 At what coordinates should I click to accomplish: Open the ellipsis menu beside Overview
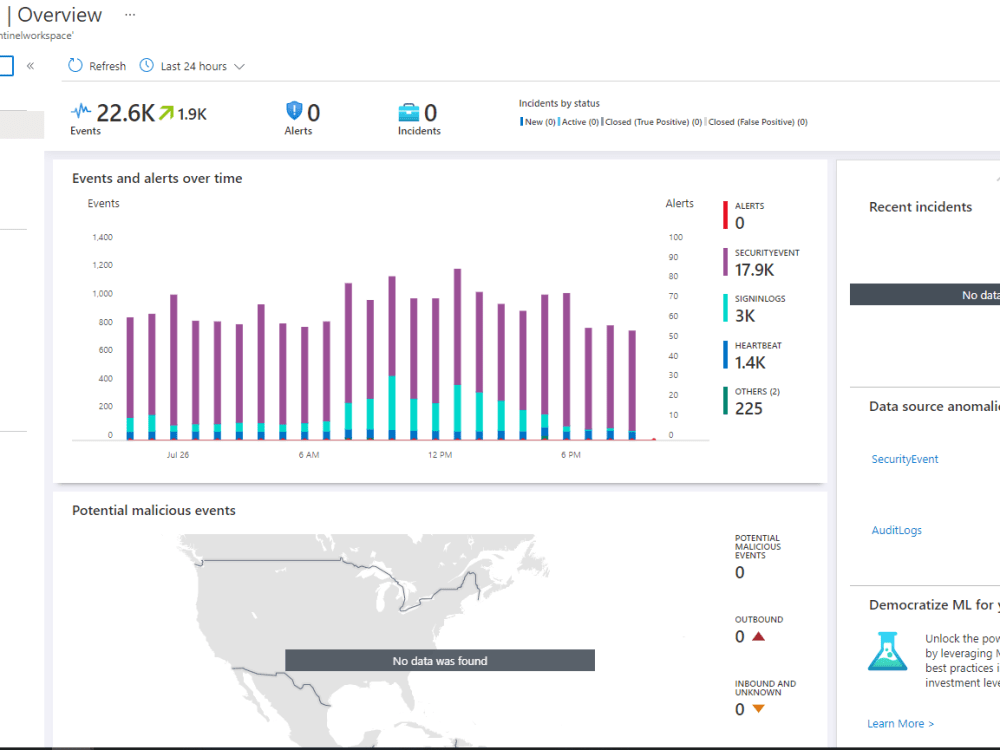[129, 15]
